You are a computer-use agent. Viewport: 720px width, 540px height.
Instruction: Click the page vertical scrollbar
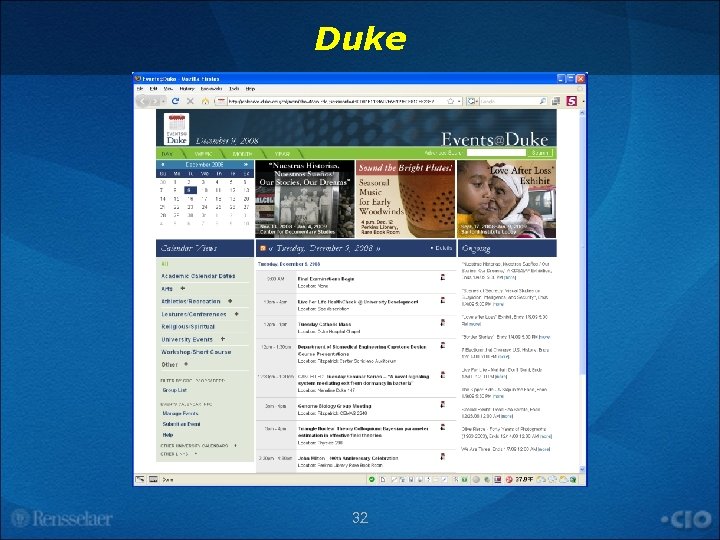click(x=582, y=291)
